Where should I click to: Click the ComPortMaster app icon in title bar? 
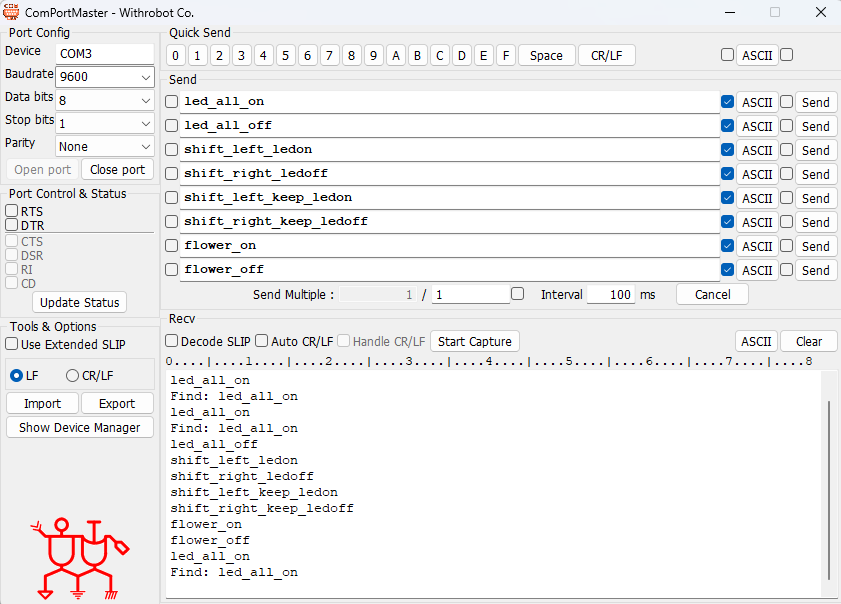11,12
